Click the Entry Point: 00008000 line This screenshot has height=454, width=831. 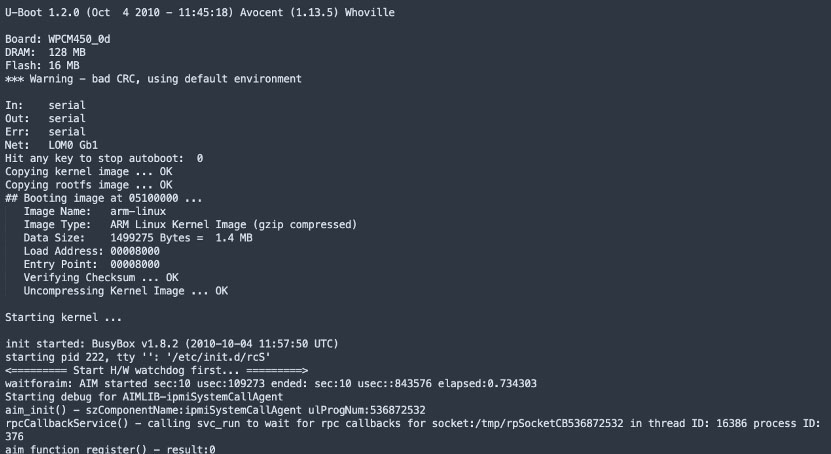92,264
